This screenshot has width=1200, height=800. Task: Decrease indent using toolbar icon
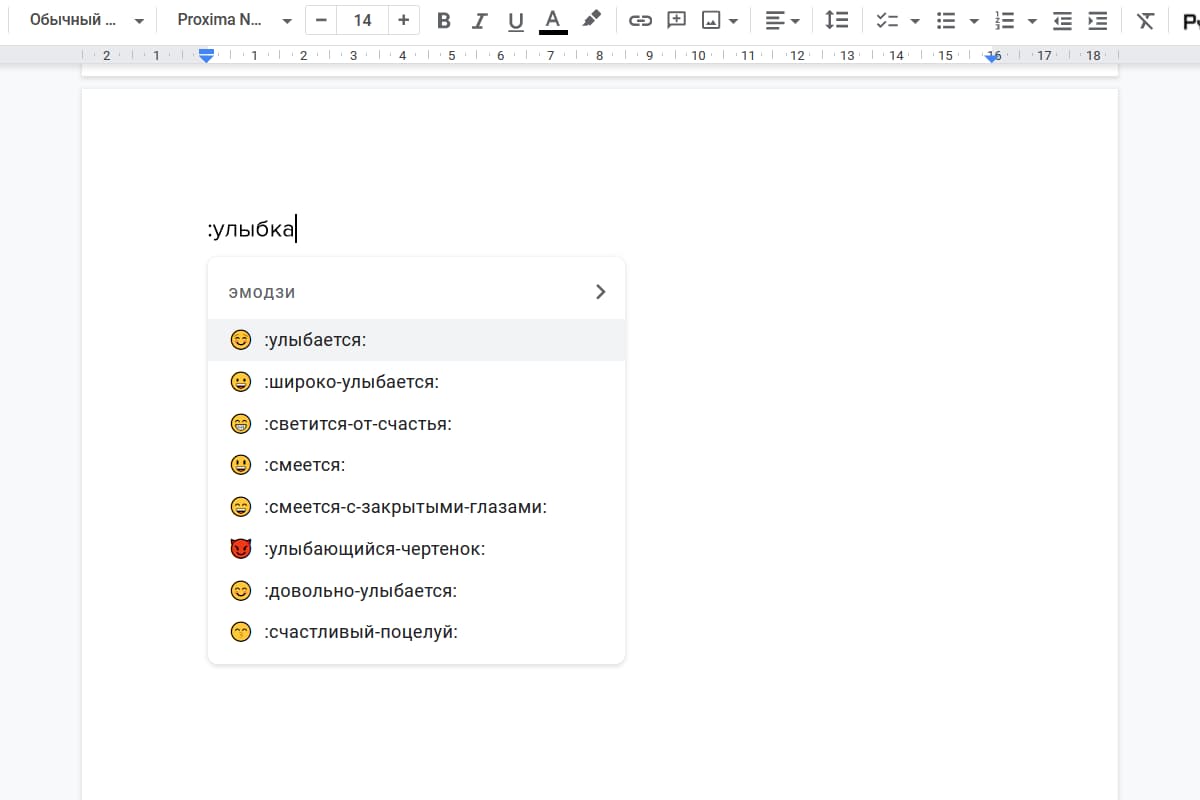[1062, 20]
